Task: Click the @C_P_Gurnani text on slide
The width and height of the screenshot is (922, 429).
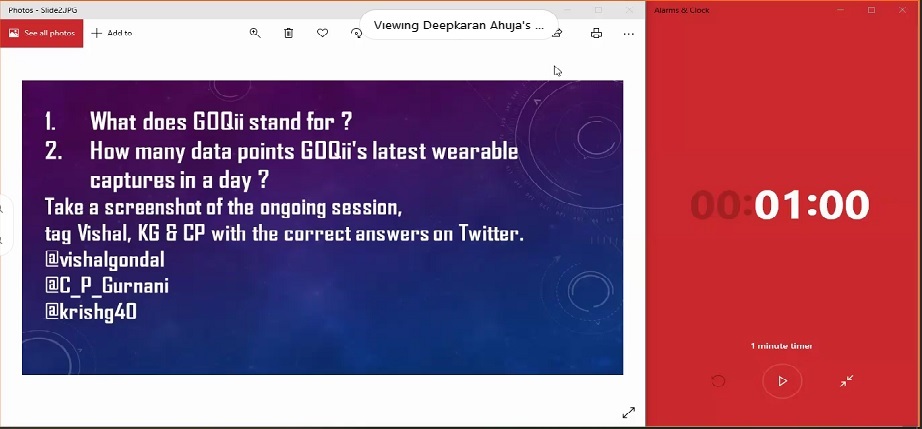Action: [107, 286]
